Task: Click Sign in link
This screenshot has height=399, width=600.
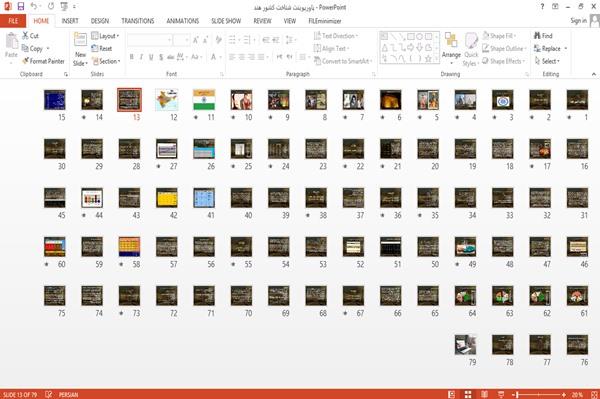Action: (578, 21)
